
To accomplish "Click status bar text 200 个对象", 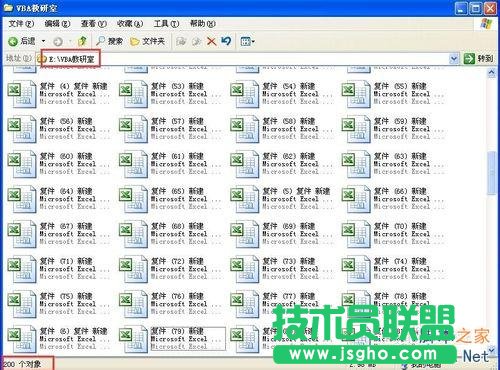I will [x=22, y=364].
